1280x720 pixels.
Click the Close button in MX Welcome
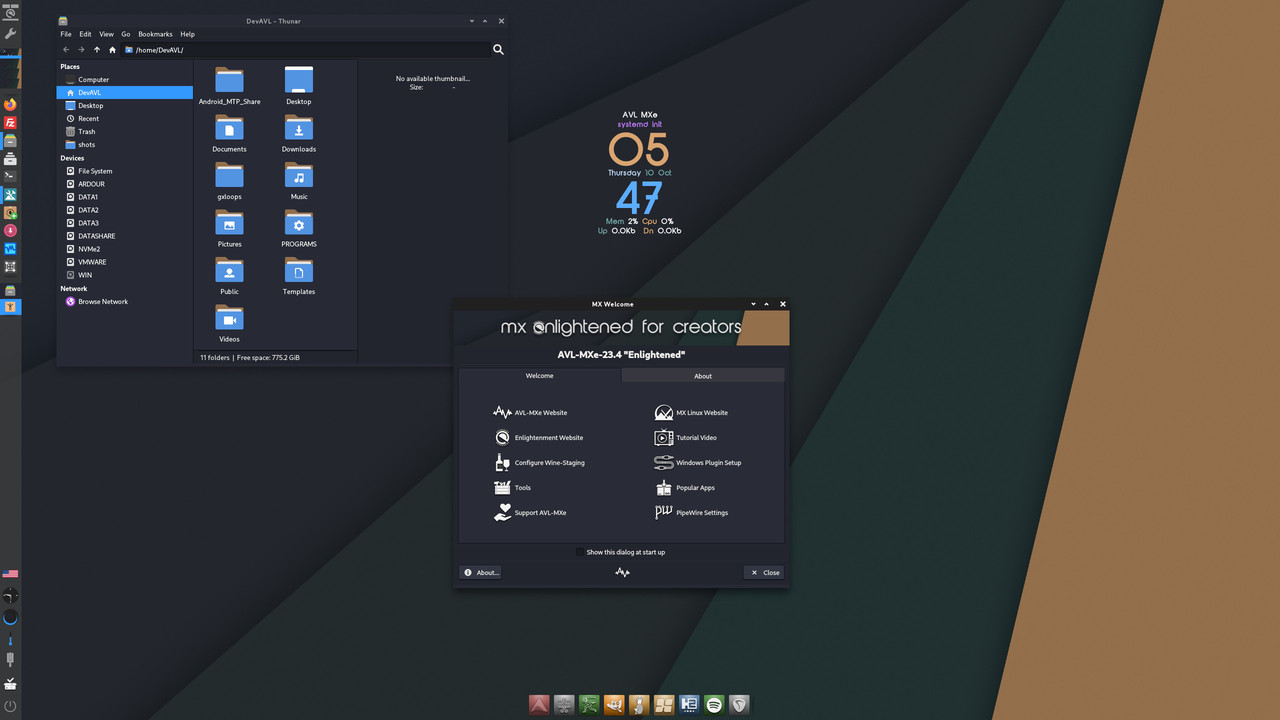point(764,572)
